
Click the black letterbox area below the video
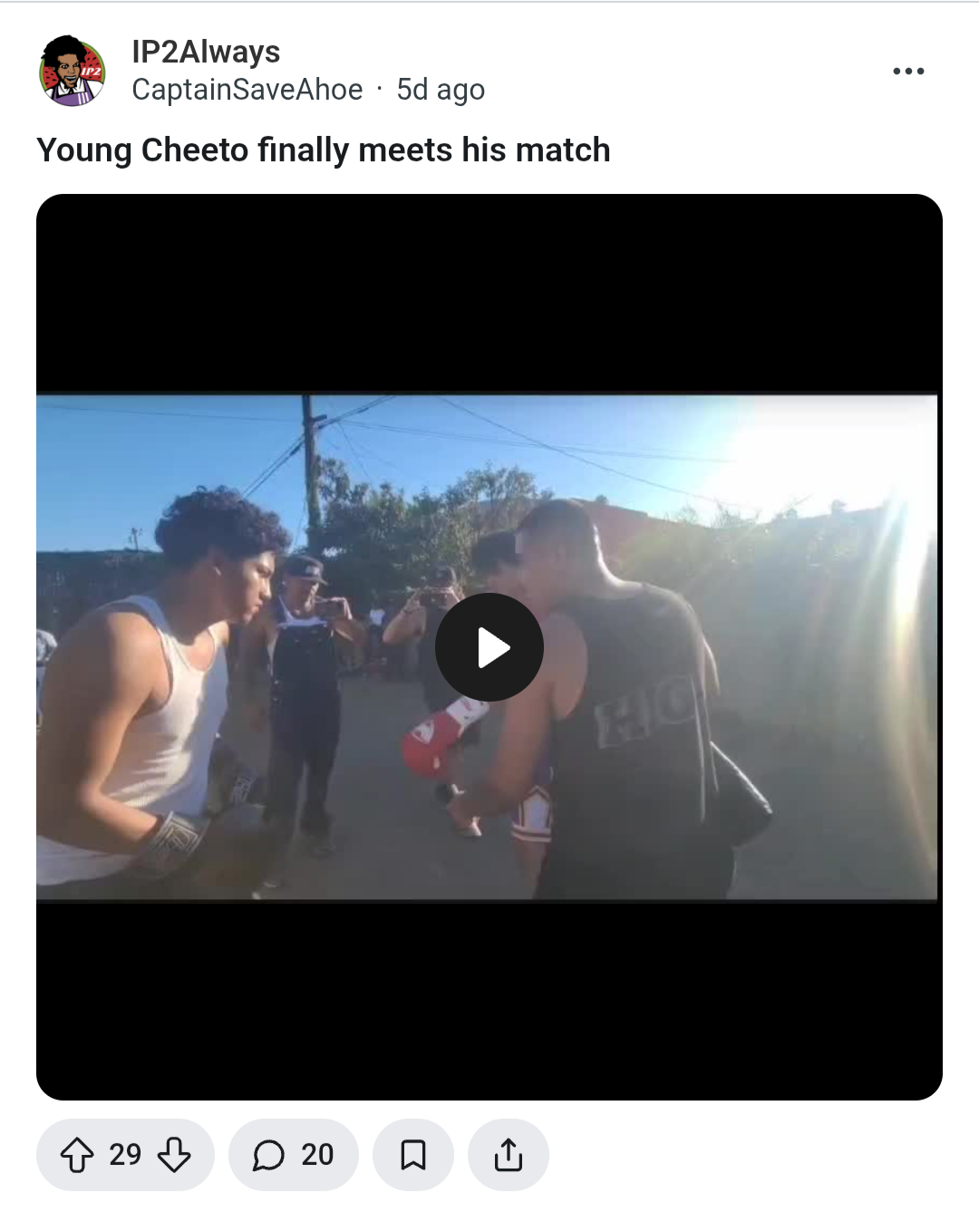coord(489,1001)
